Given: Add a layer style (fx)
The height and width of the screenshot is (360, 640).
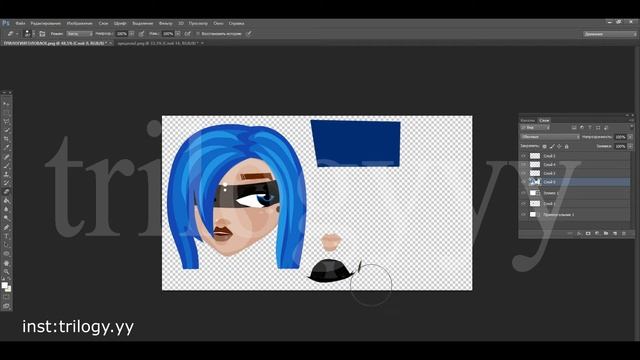Looking at the screenshot, I should (x=579, y=233).
